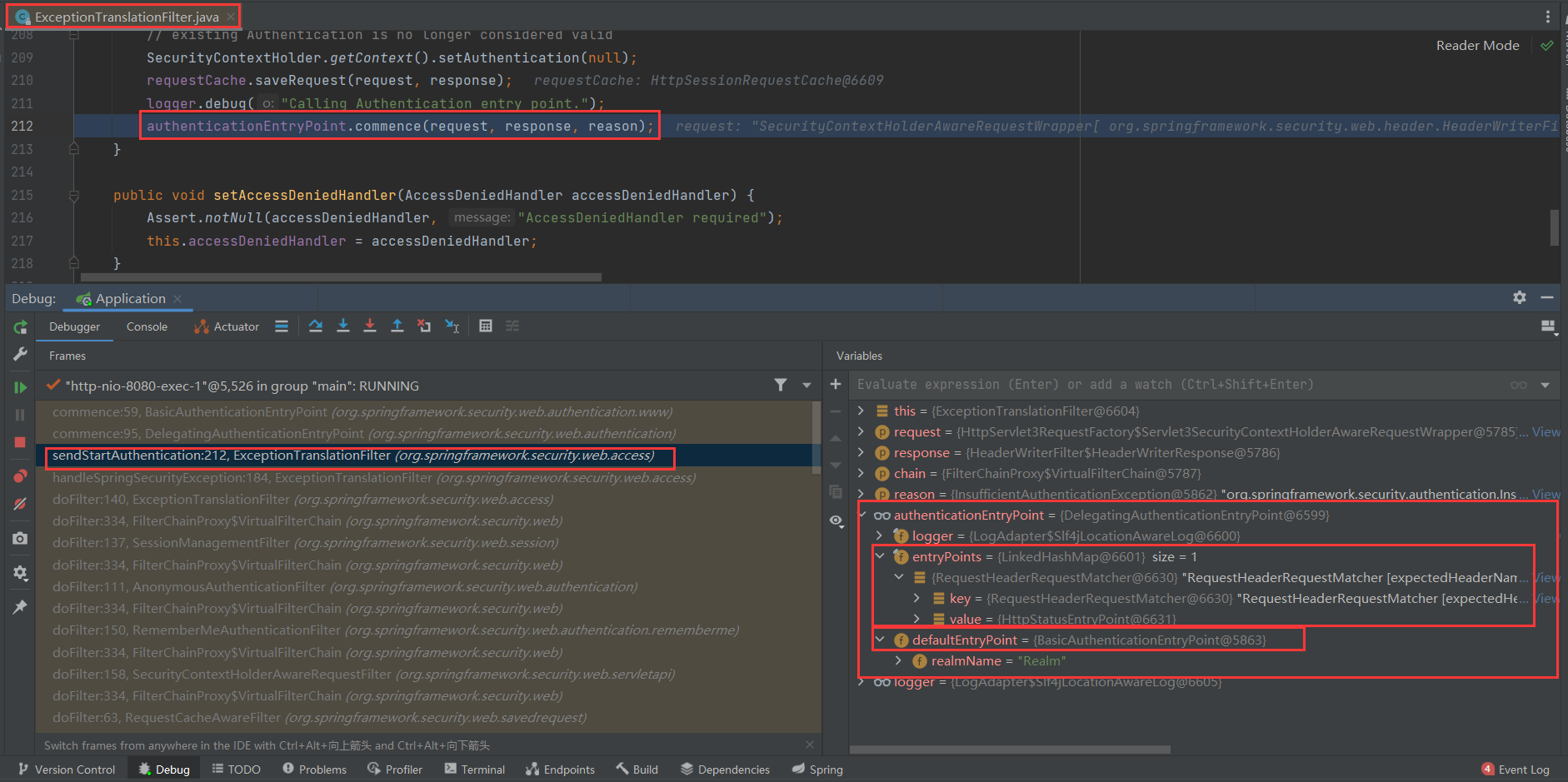Open debugger settings wrench icon

(20, 354)
